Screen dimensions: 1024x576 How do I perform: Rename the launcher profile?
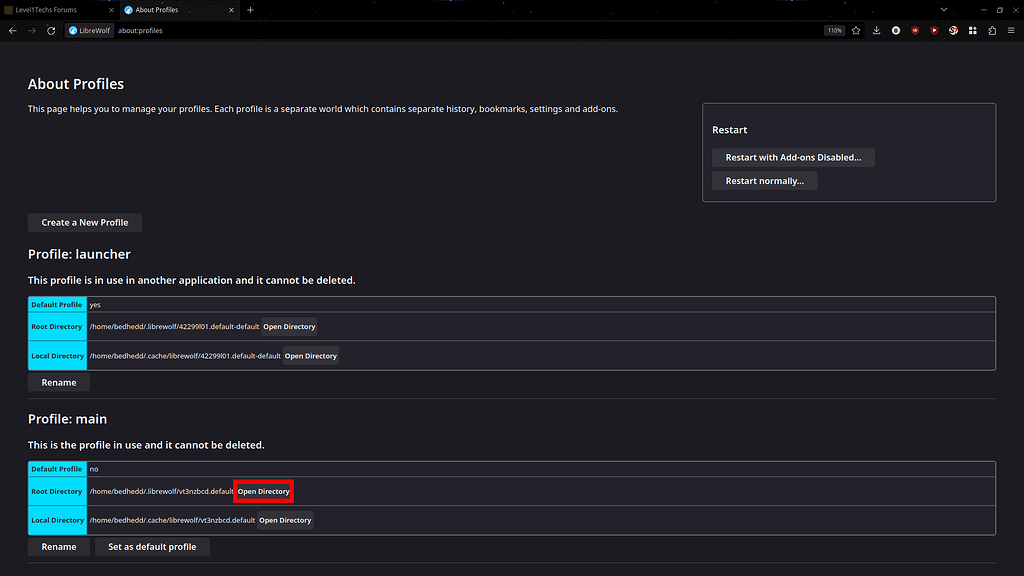tap(58, 381)
